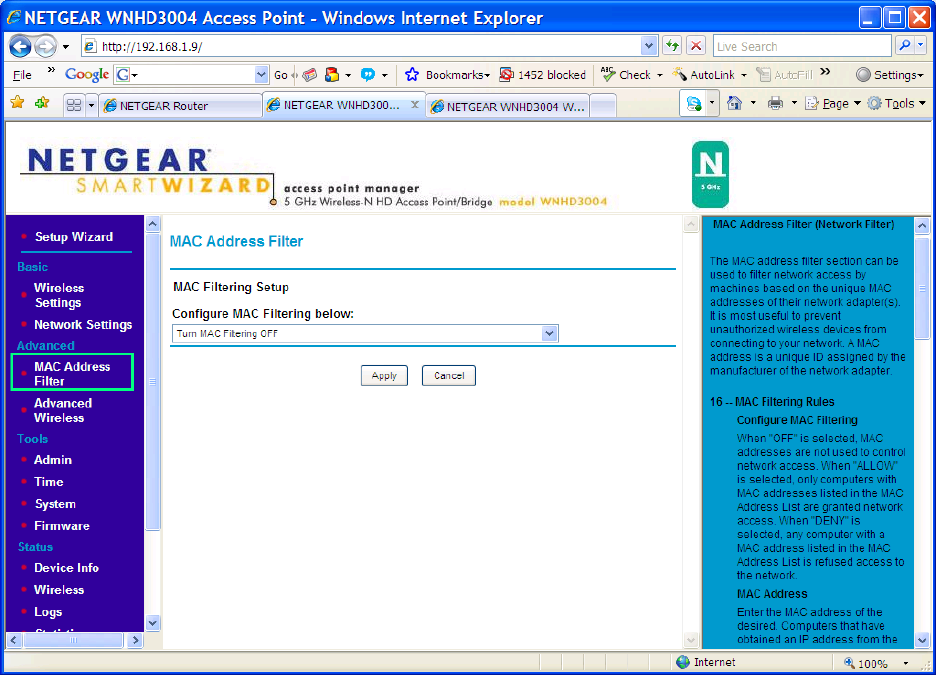Open a new blank tab
Image resolution: width=936 pixels, height=675 pixels.
pos(603,106)
